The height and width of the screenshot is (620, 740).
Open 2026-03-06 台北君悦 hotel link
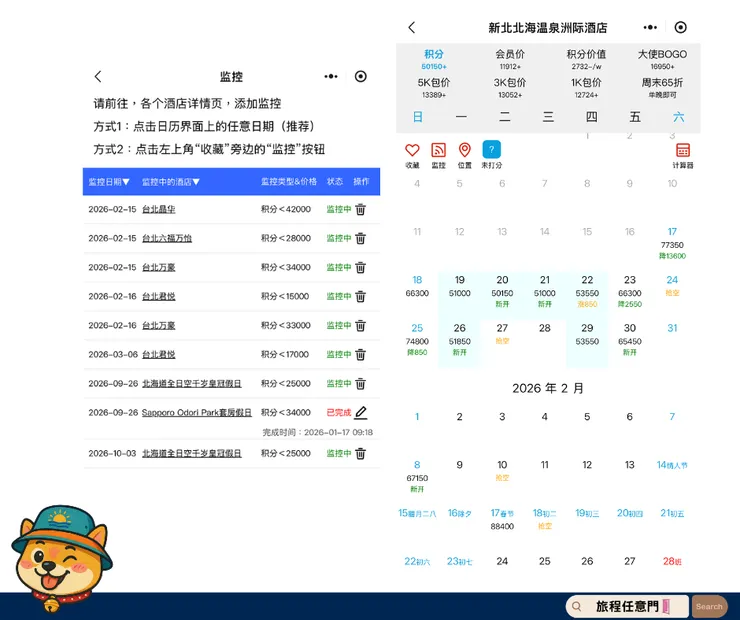[159, 354]
